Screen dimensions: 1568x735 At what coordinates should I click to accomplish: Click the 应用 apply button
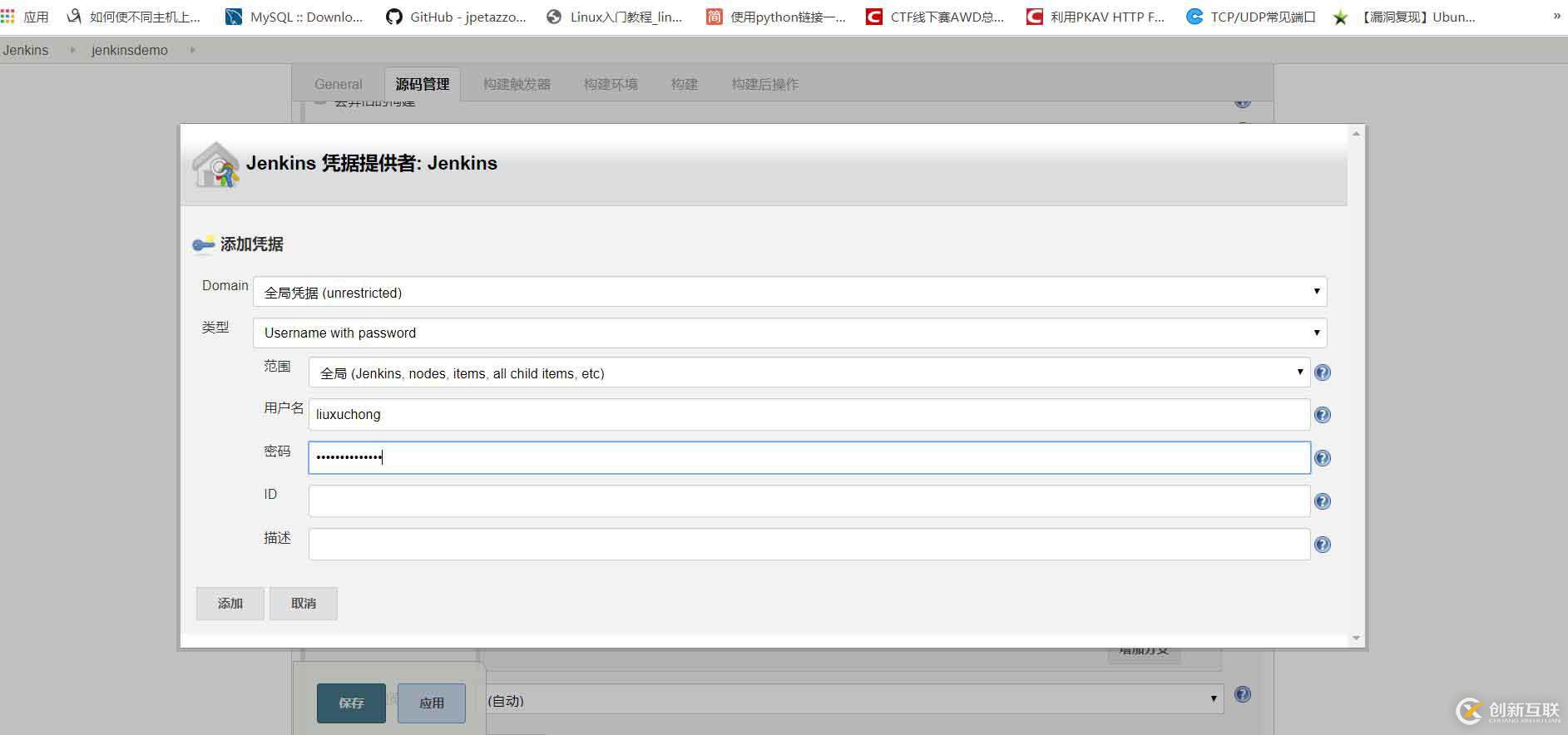click(432, 703)
